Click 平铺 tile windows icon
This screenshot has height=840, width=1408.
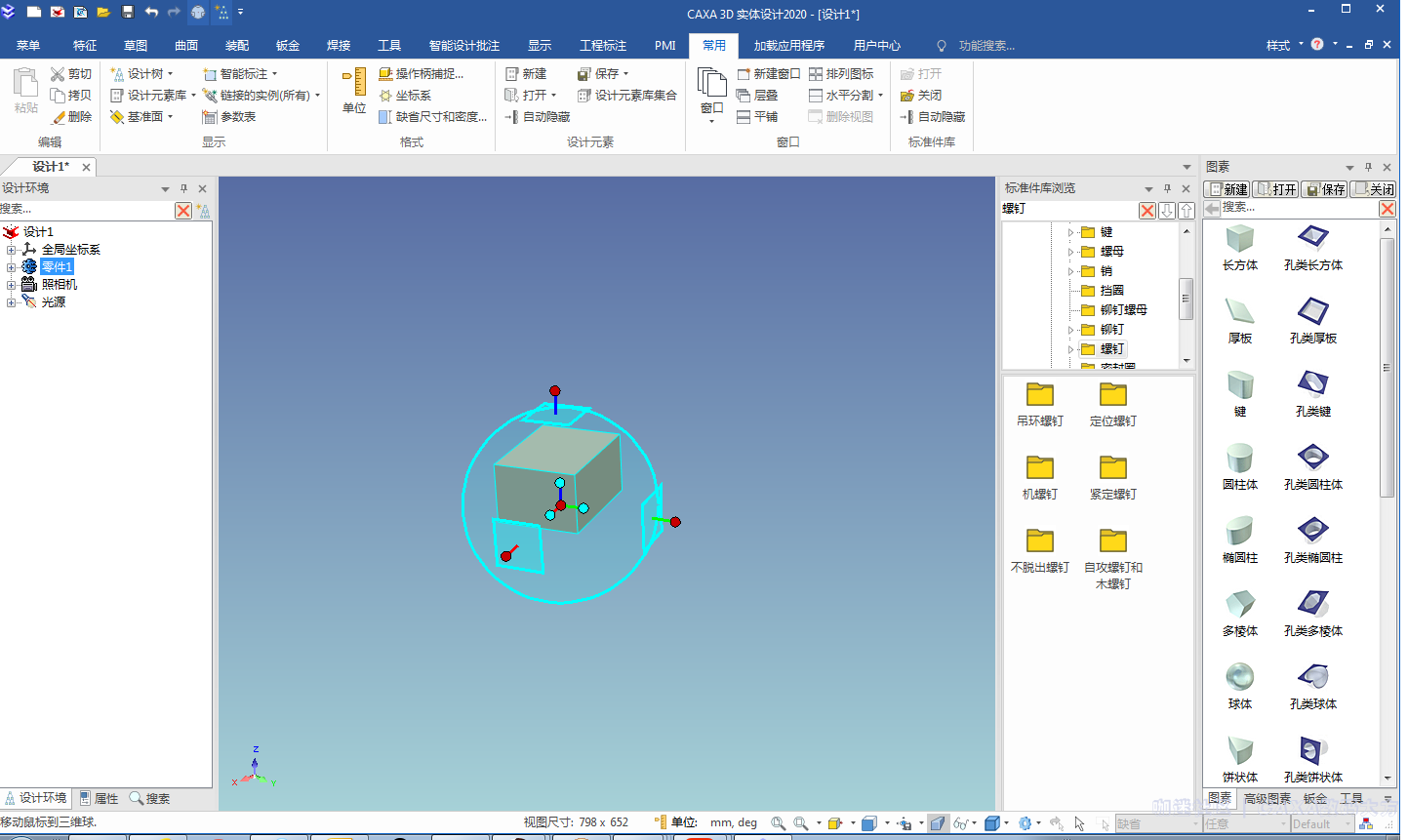click(744, 117)
